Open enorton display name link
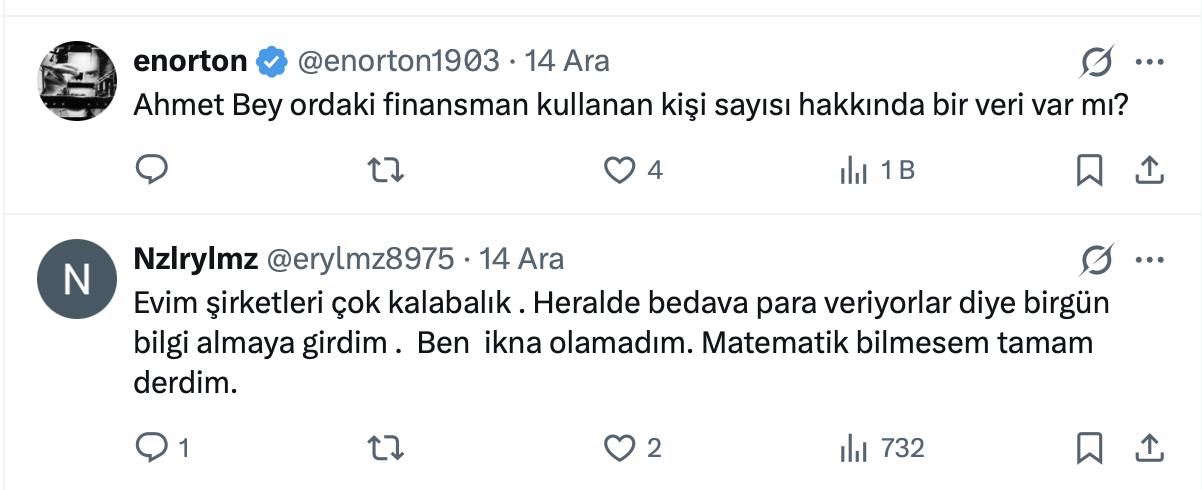Viewport: 1202px width, 490px height. pos(190,61)
